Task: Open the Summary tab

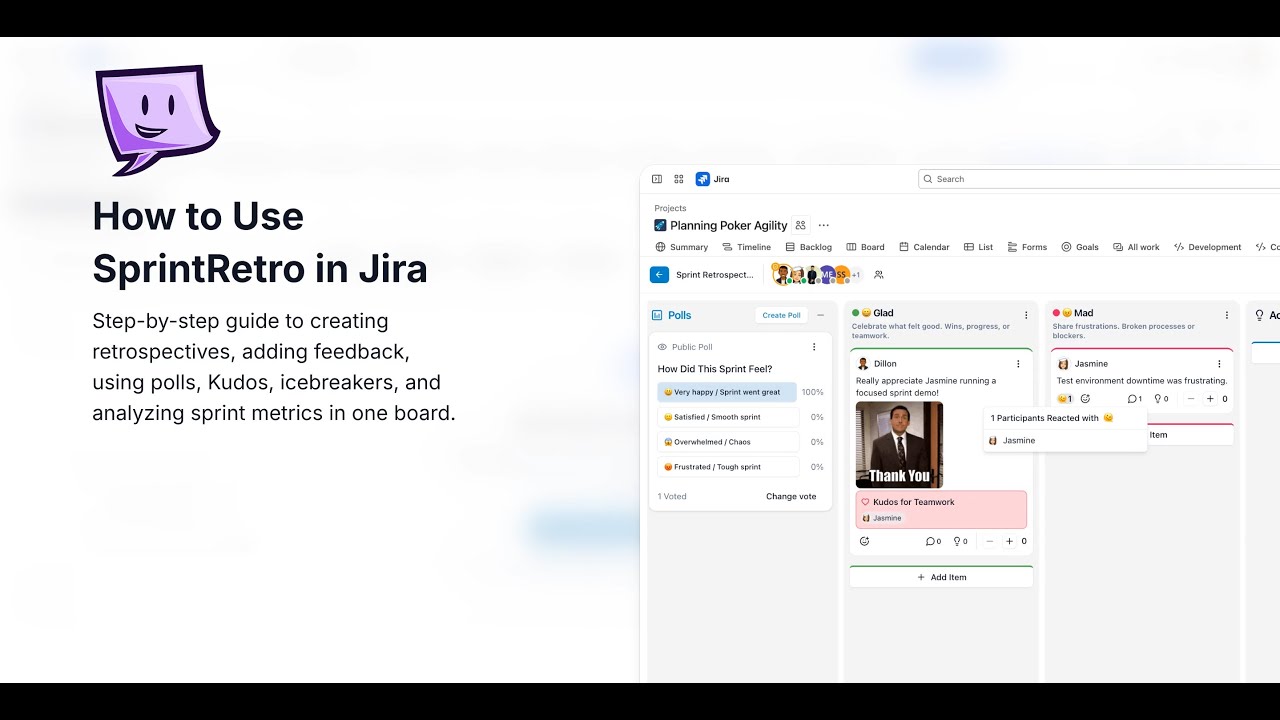Action: 682,247
